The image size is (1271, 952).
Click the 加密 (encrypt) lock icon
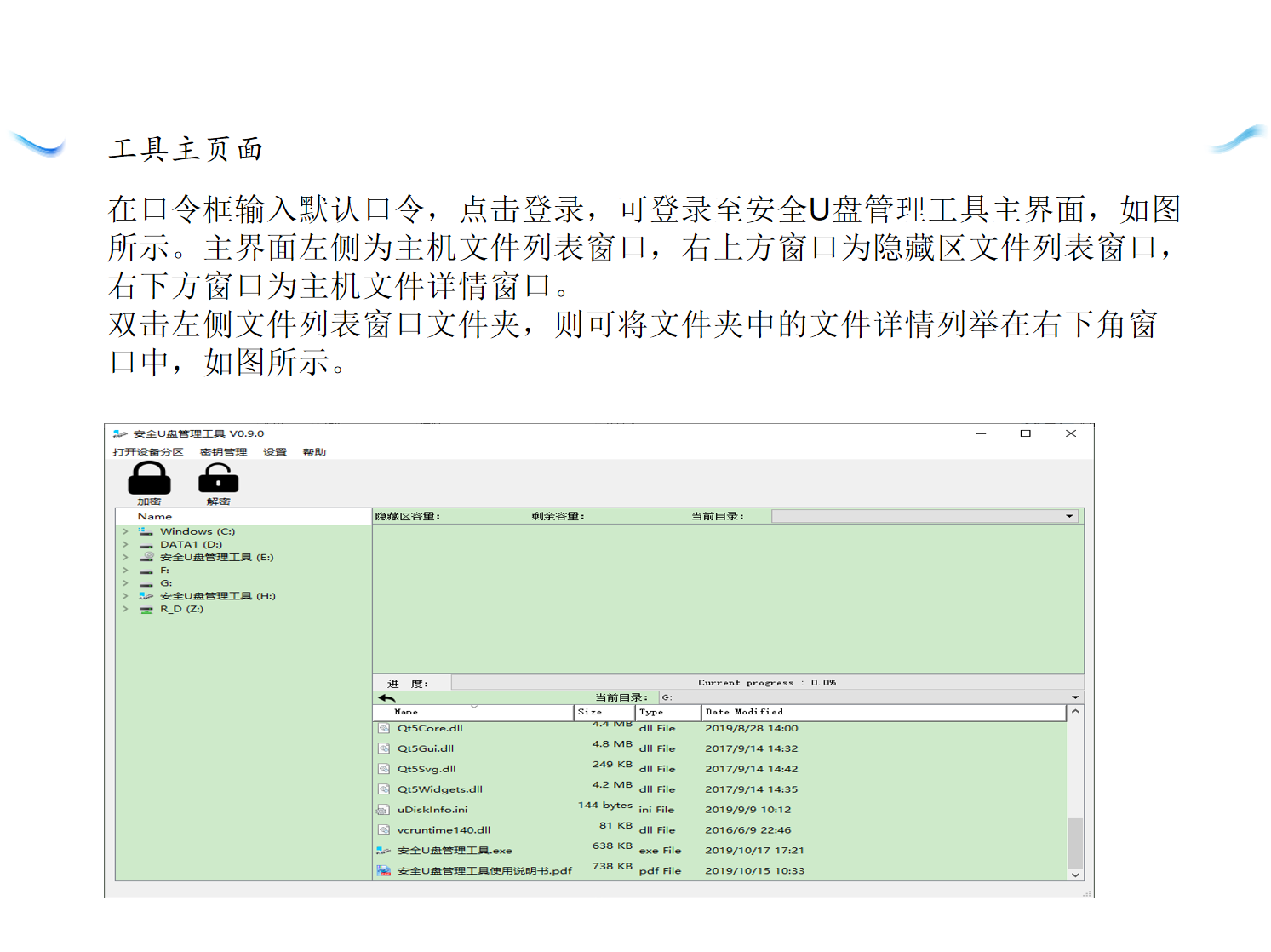[x=149, y=479]
